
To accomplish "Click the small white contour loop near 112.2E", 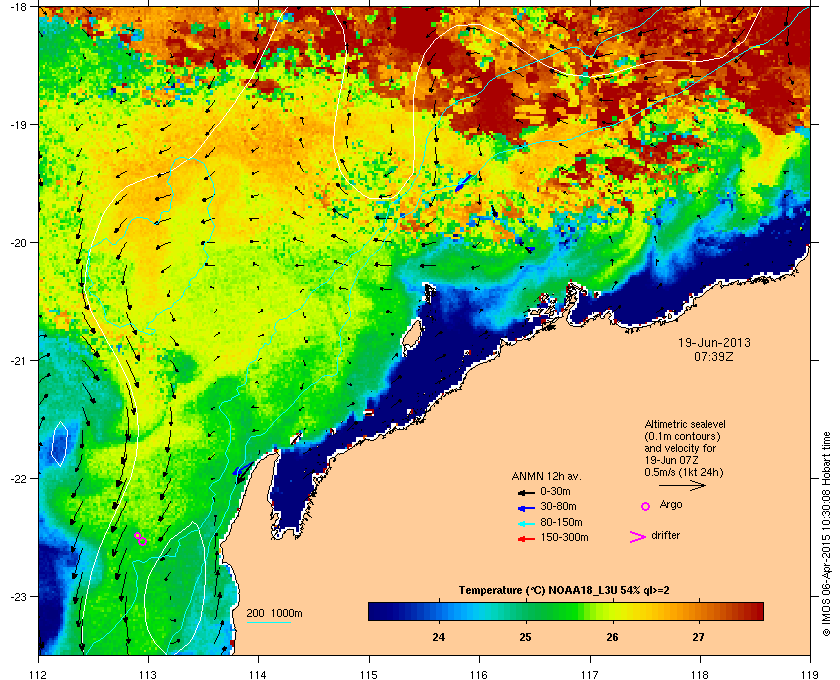I will [x=59, y=444].
